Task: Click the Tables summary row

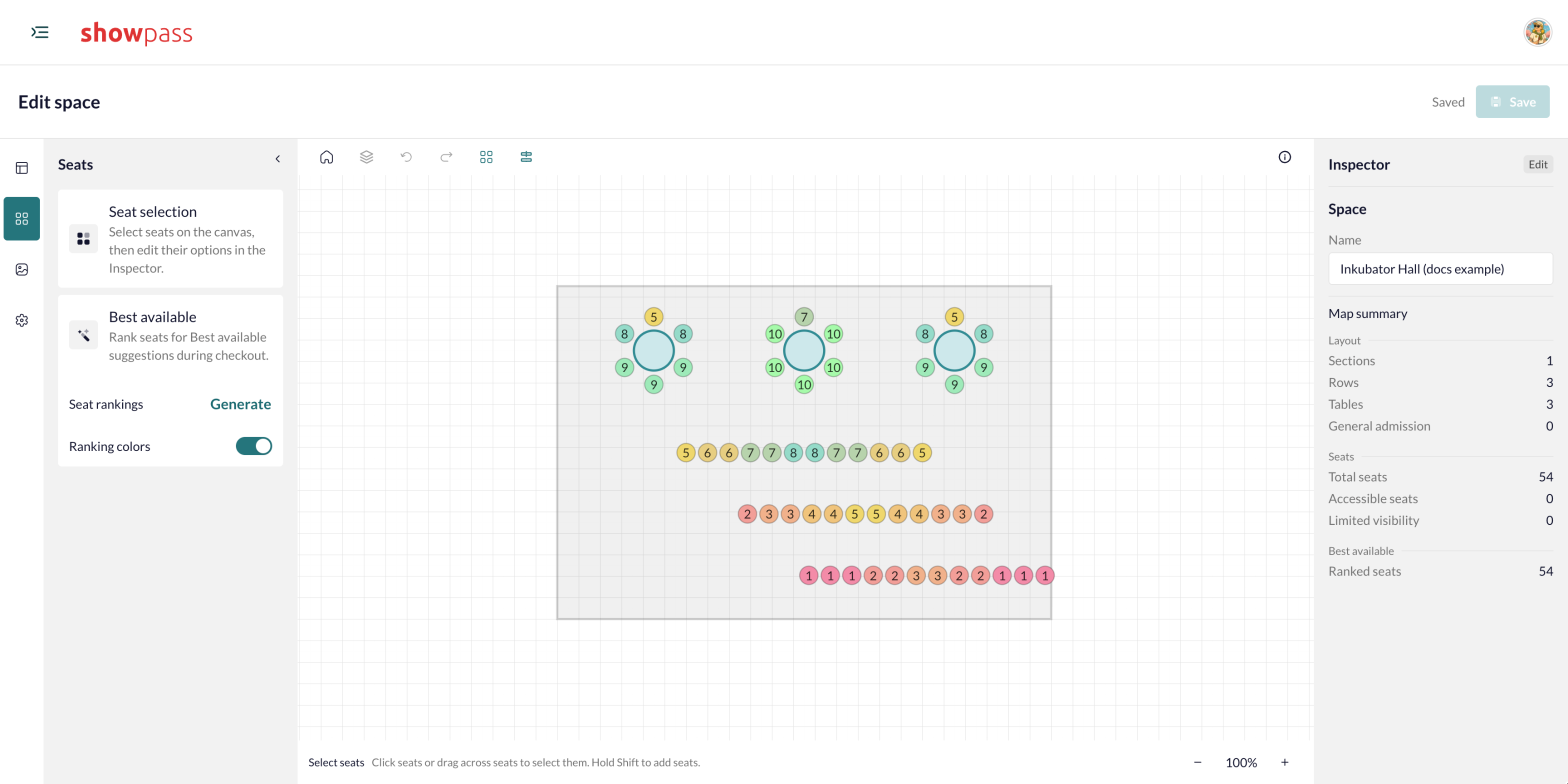Action: pos(1440,404)
